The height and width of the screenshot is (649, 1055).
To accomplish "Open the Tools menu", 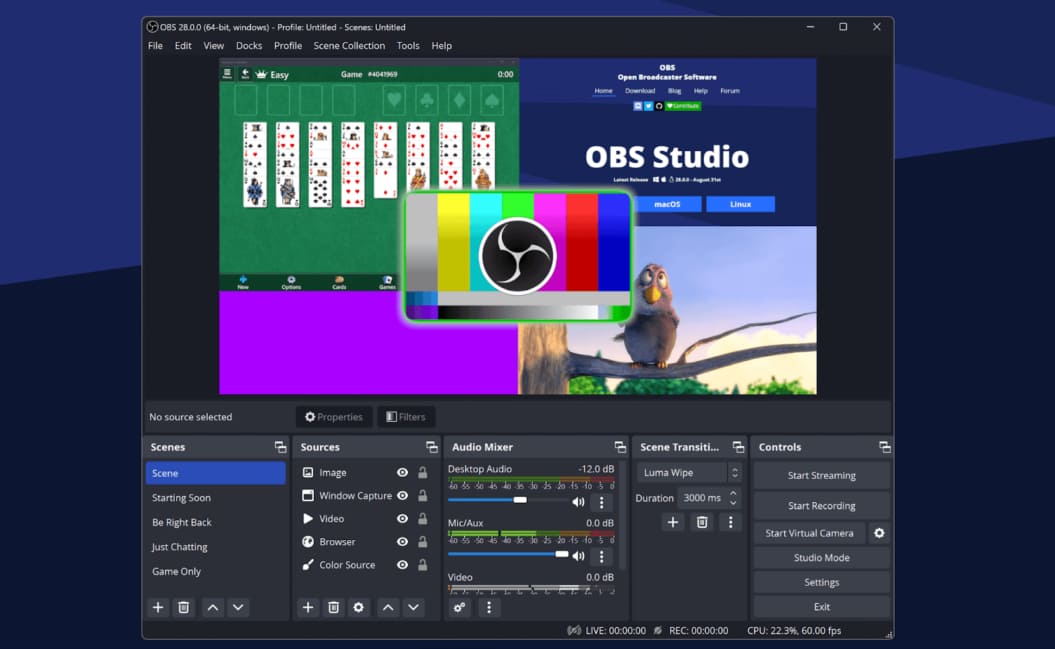I will point(408,46).
